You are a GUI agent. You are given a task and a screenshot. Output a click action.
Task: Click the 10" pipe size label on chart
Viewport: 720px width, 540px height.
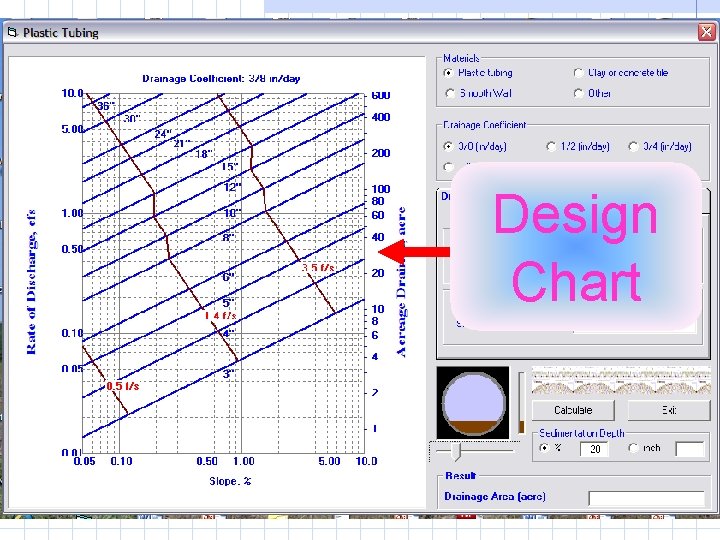click(x=232, y=213)
